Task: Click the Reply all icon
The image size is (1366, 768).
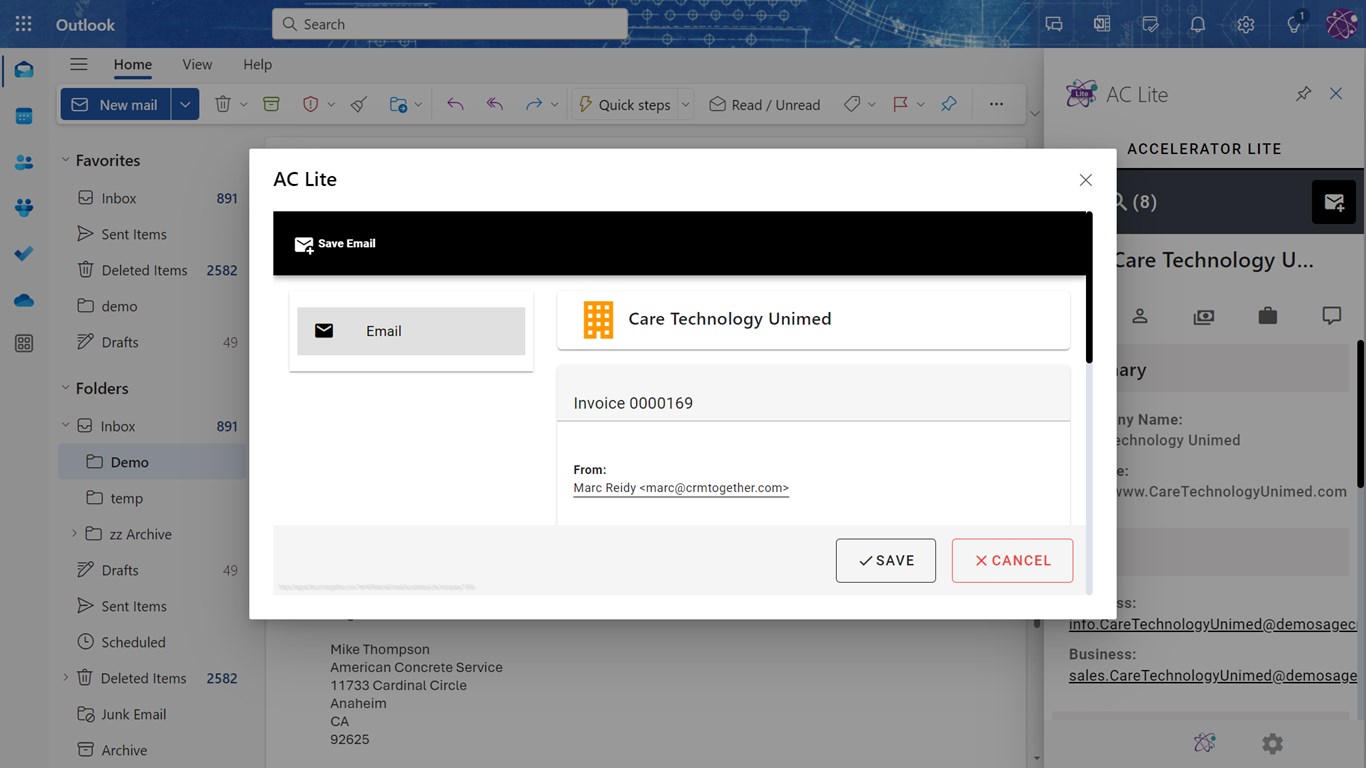Action: point(494,104)
